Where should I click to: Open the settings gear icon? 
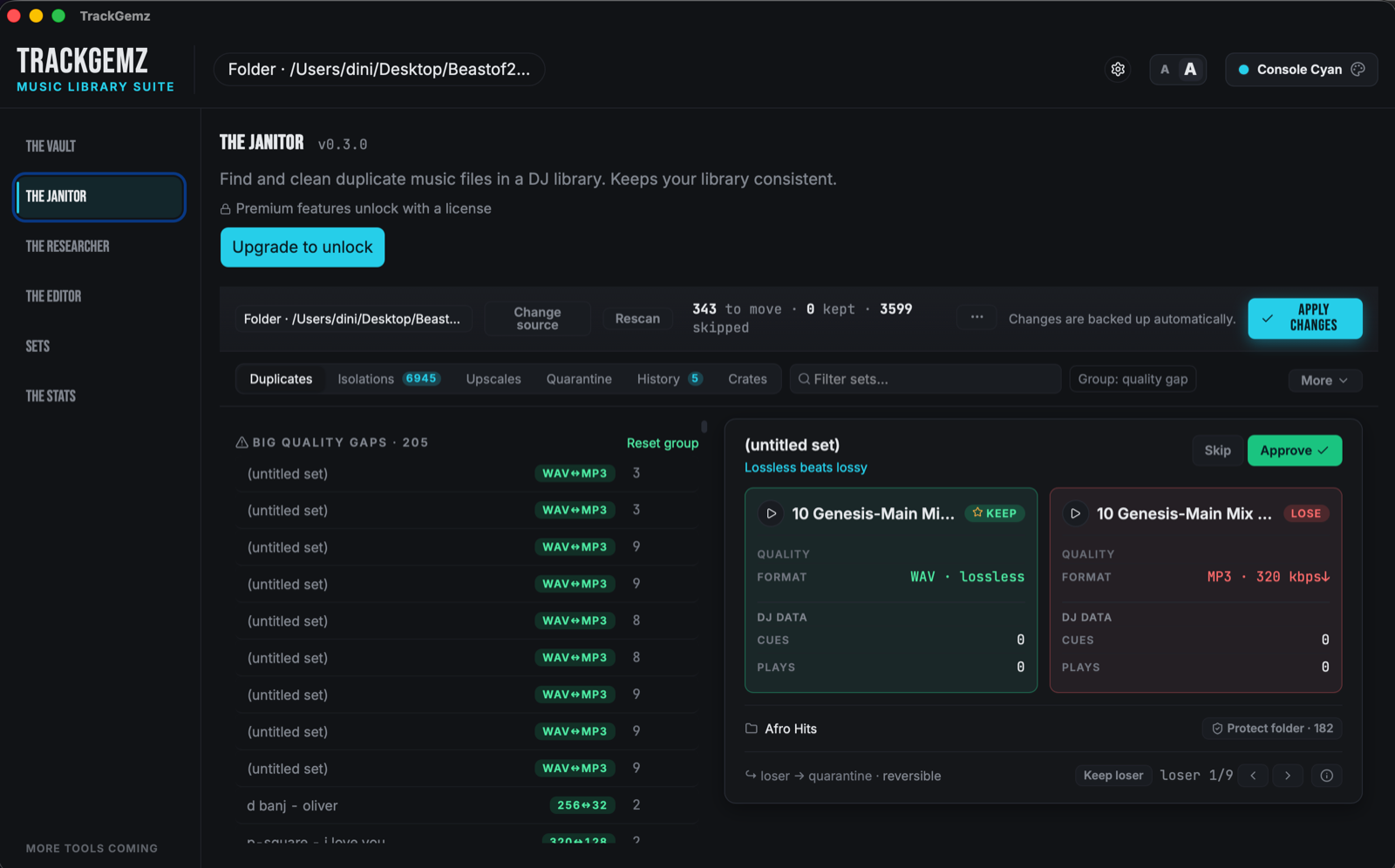pyautogui.click(x=1118, y=70)
